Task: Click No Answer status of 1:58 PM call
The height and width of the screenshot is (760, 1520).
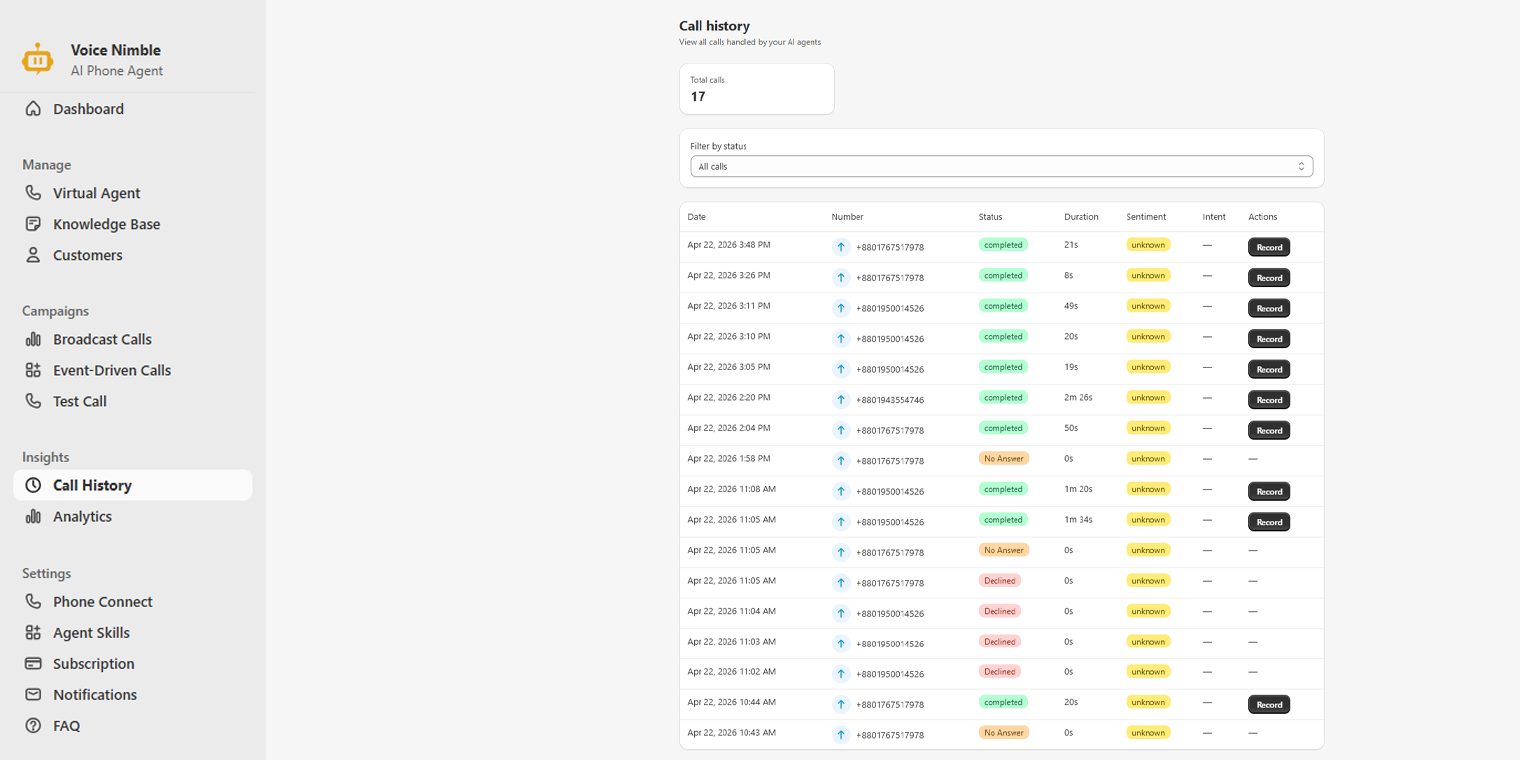Action: (x=1004, y=458)
